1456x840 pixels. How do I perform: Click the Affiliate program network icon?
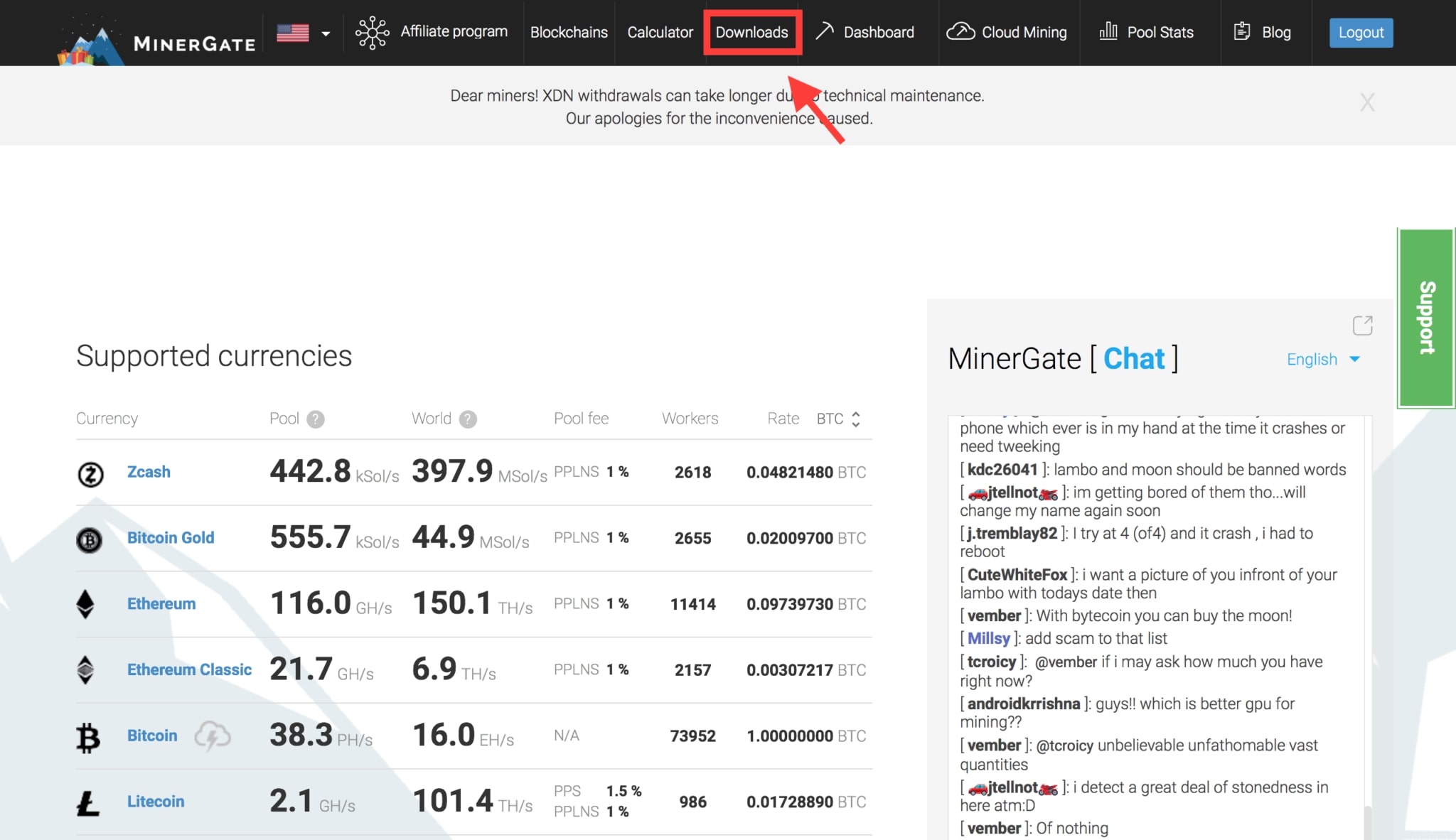[373, 32]
